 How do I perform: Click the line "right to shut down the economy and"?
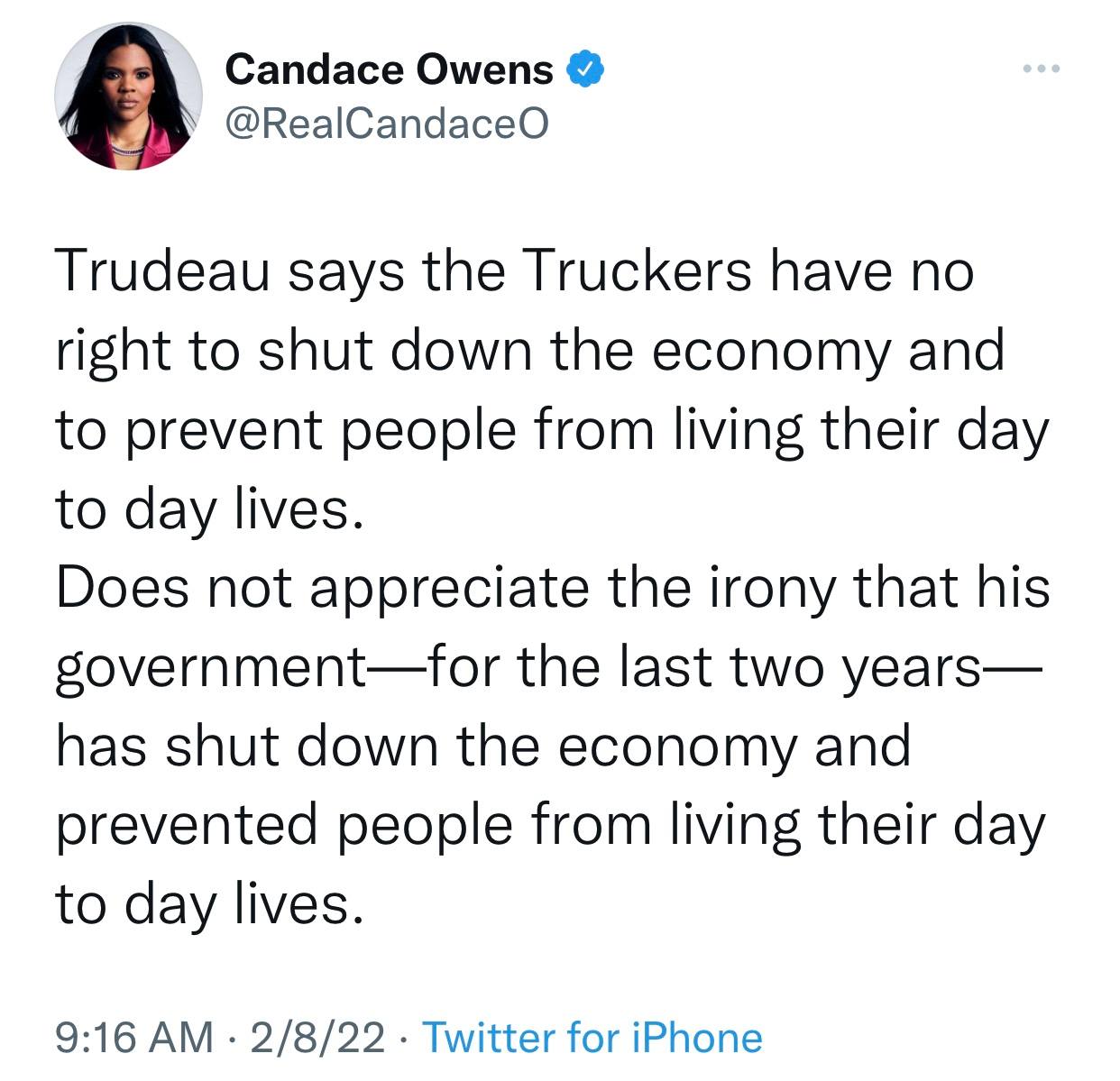529,350
